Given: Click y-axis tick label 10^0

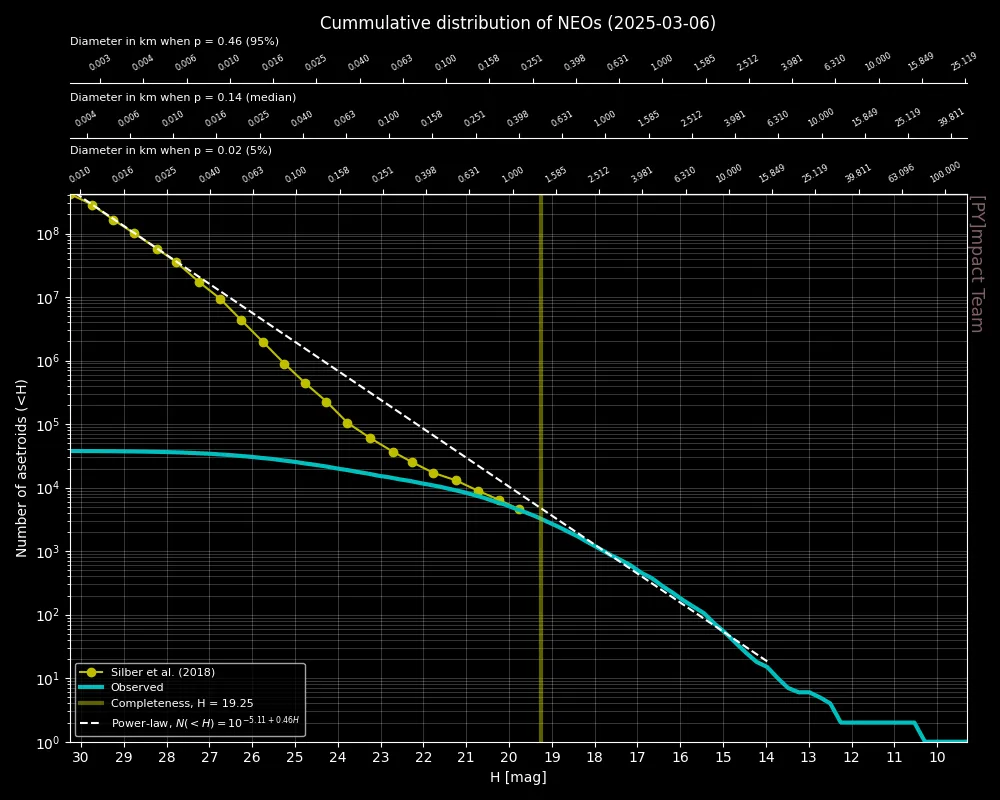Looking at the screenshot, I should click(x=48, y=743).
